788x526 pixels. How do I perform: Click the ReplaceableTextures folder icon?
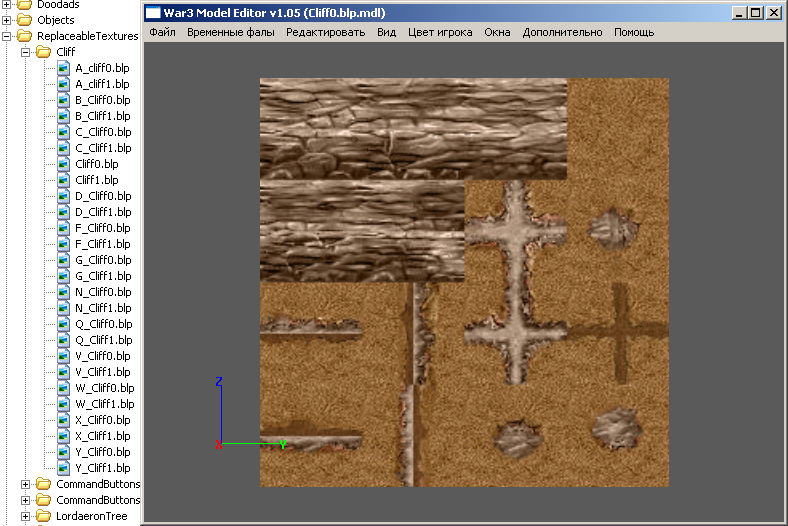tap(25, 36)
